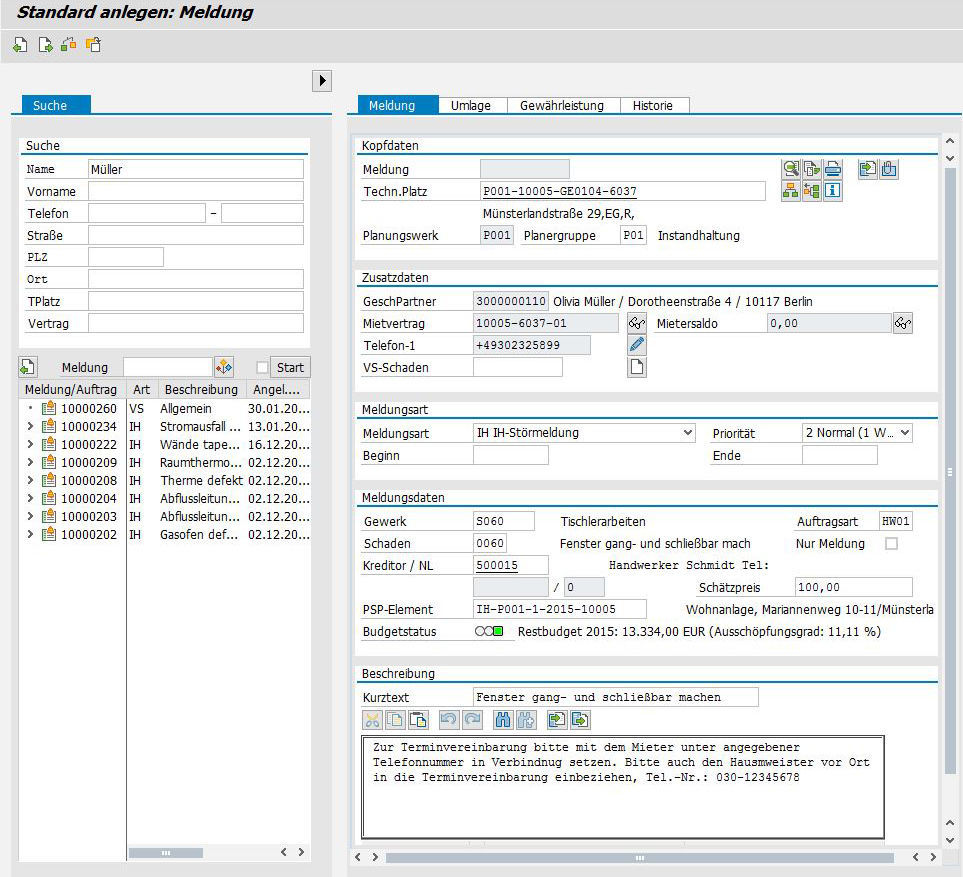Image resolution: width=963 pixels, height=877 pixels.
Task: Switch to the Umlage tab
Action: 470,105
